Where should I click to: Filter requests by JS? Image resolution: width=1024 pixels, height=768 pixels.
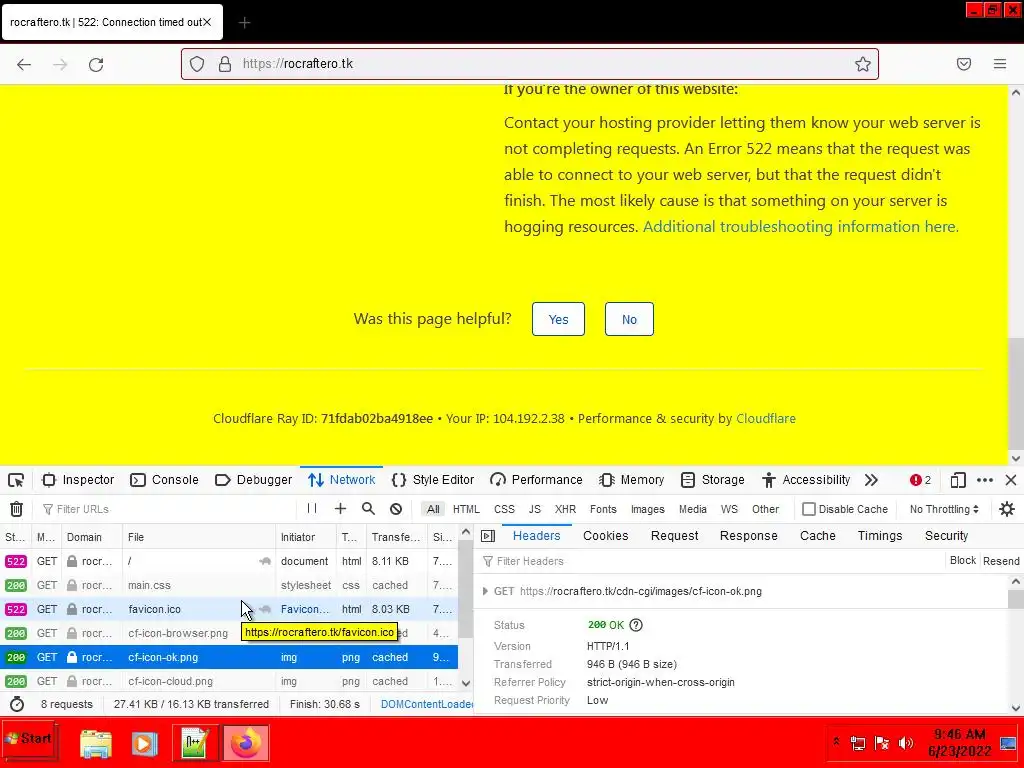(x=535, y=509)
